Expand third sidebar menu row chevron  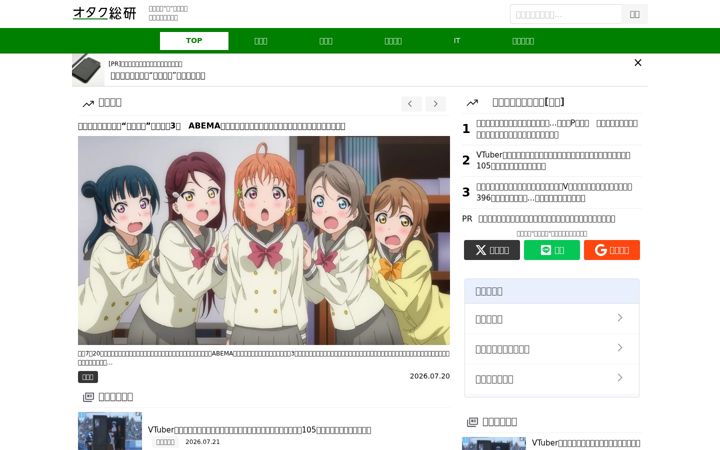click(620, 377)
